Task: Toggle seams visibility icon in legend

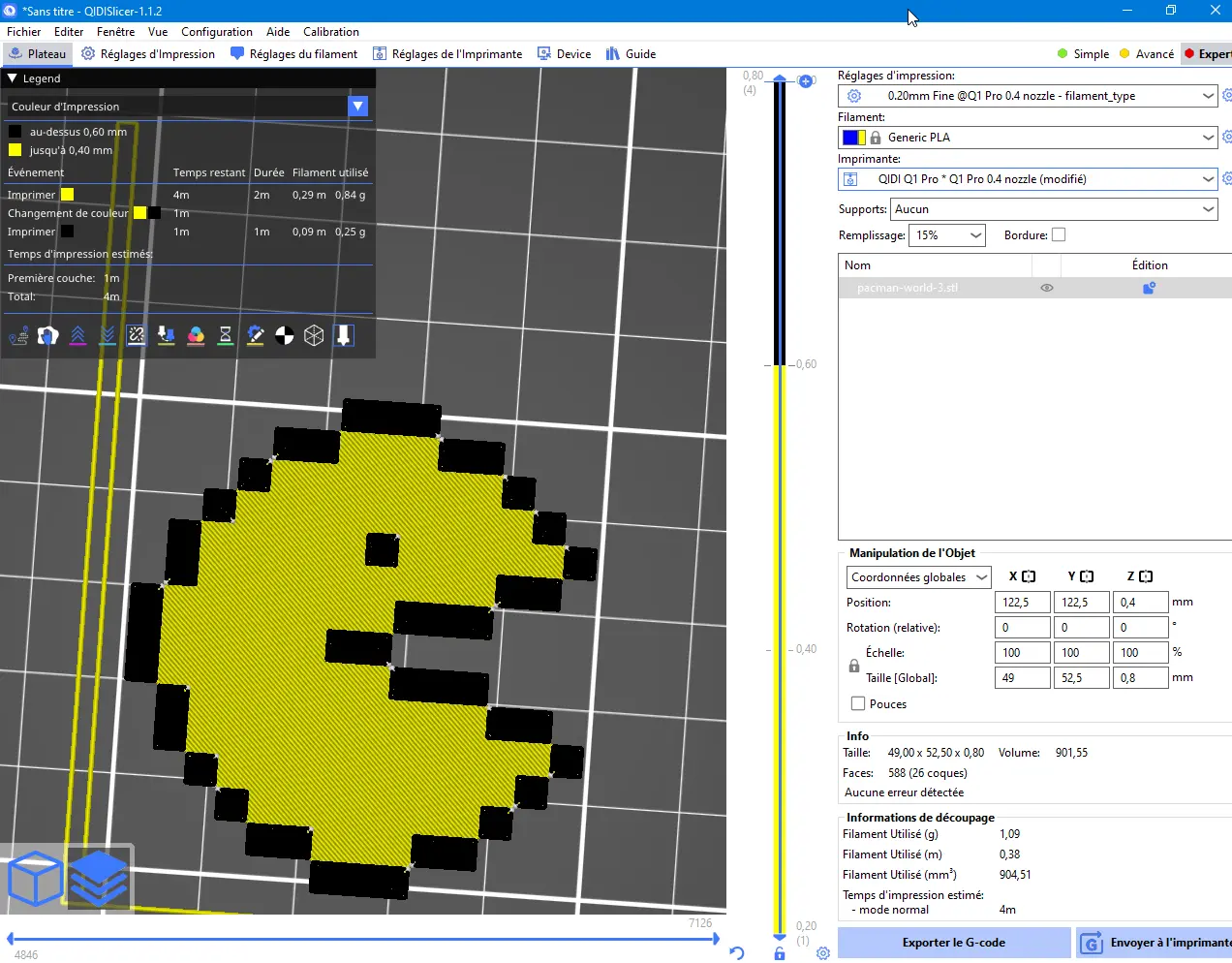Action: (137, 335)
